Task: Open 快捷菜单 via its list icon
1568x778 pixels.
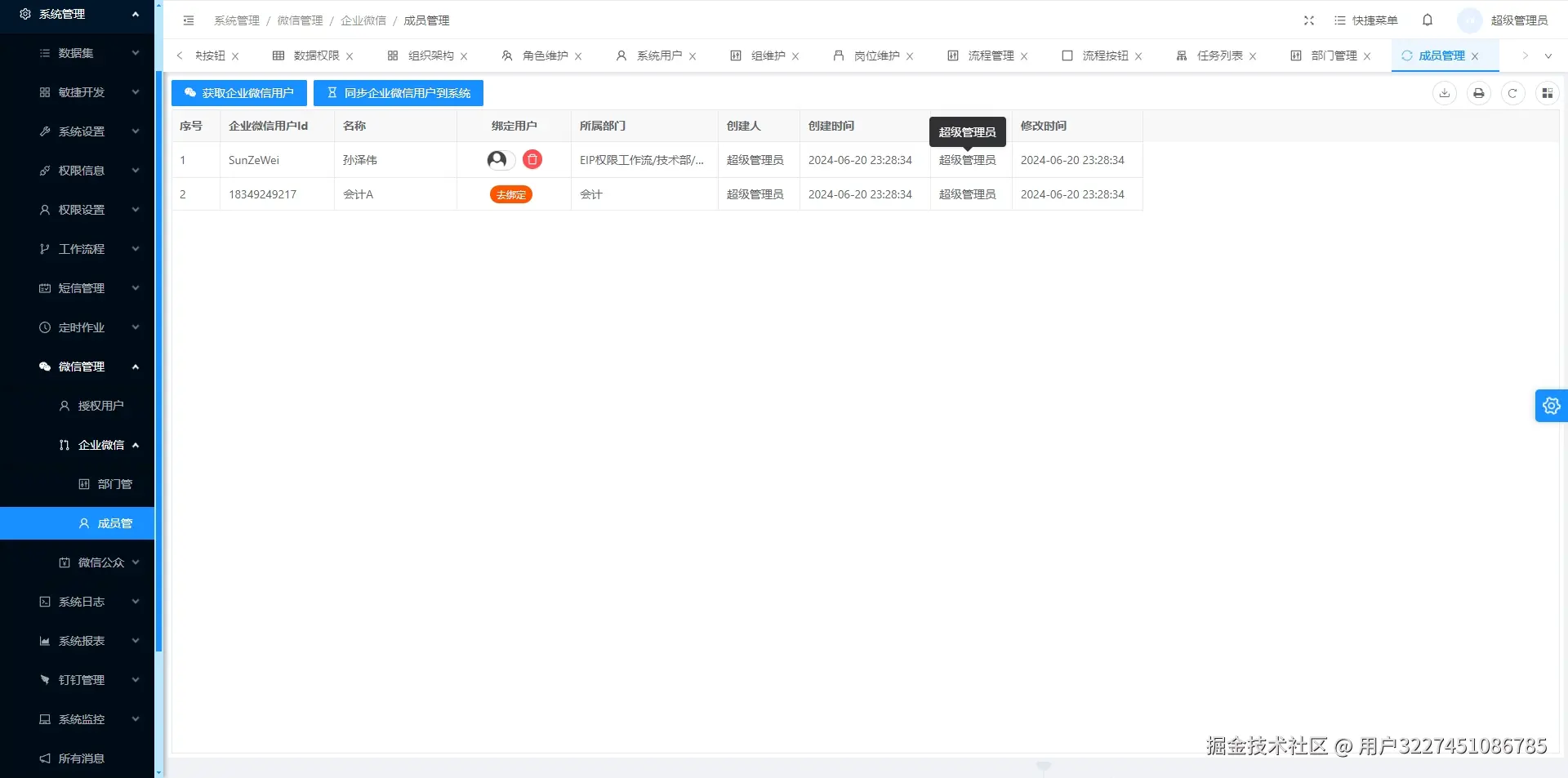Action: point(1340,20)
